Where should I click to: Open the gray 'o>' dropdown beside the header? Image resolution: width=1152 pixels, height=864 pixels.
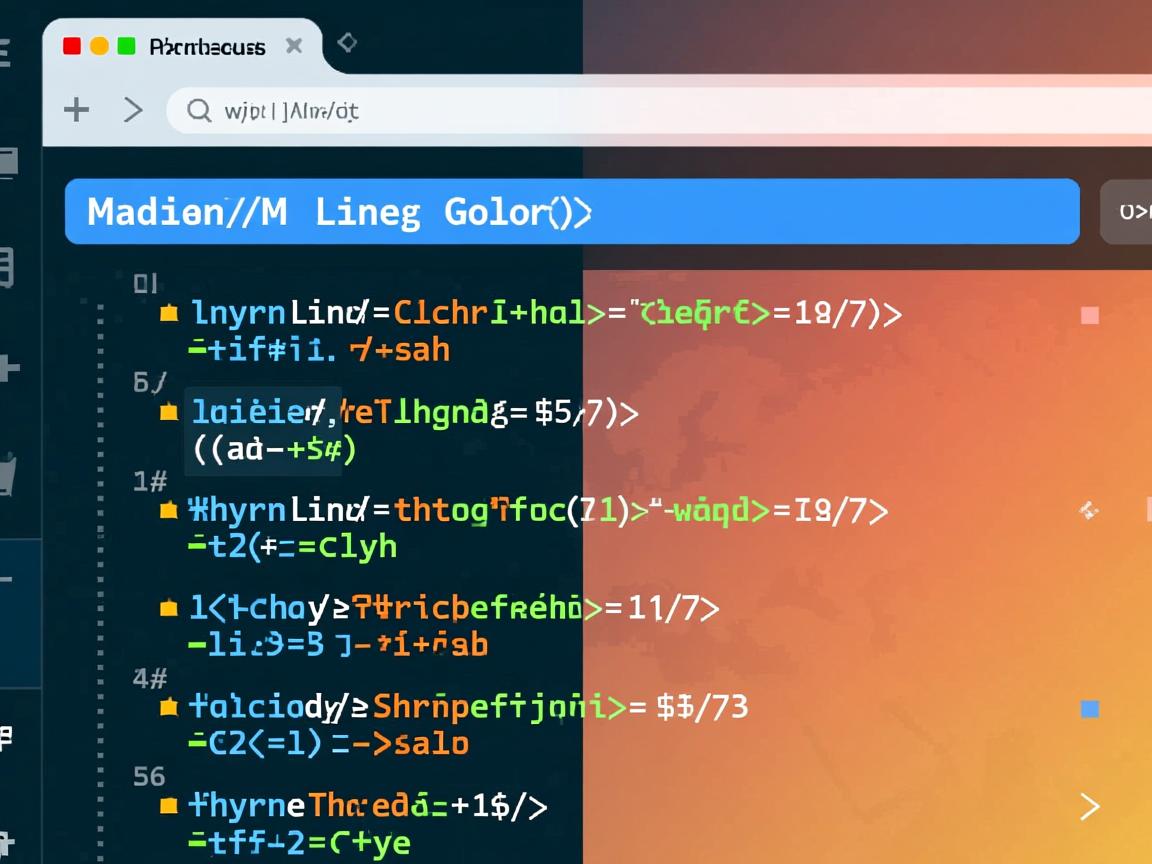[x=1128, y=212]
